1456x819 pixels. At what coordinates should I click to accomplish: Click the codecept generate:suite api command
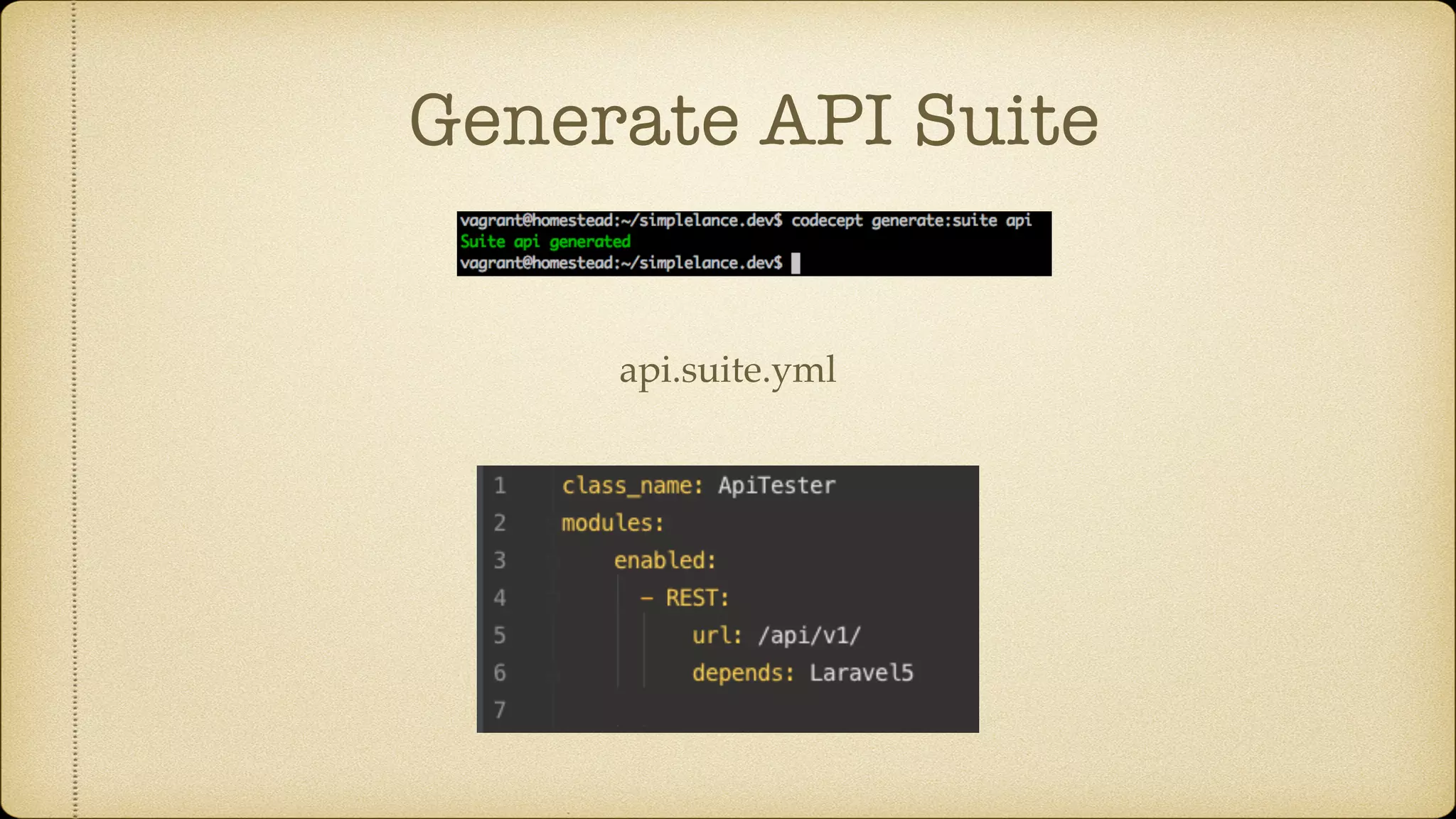(x=911, y=220)
